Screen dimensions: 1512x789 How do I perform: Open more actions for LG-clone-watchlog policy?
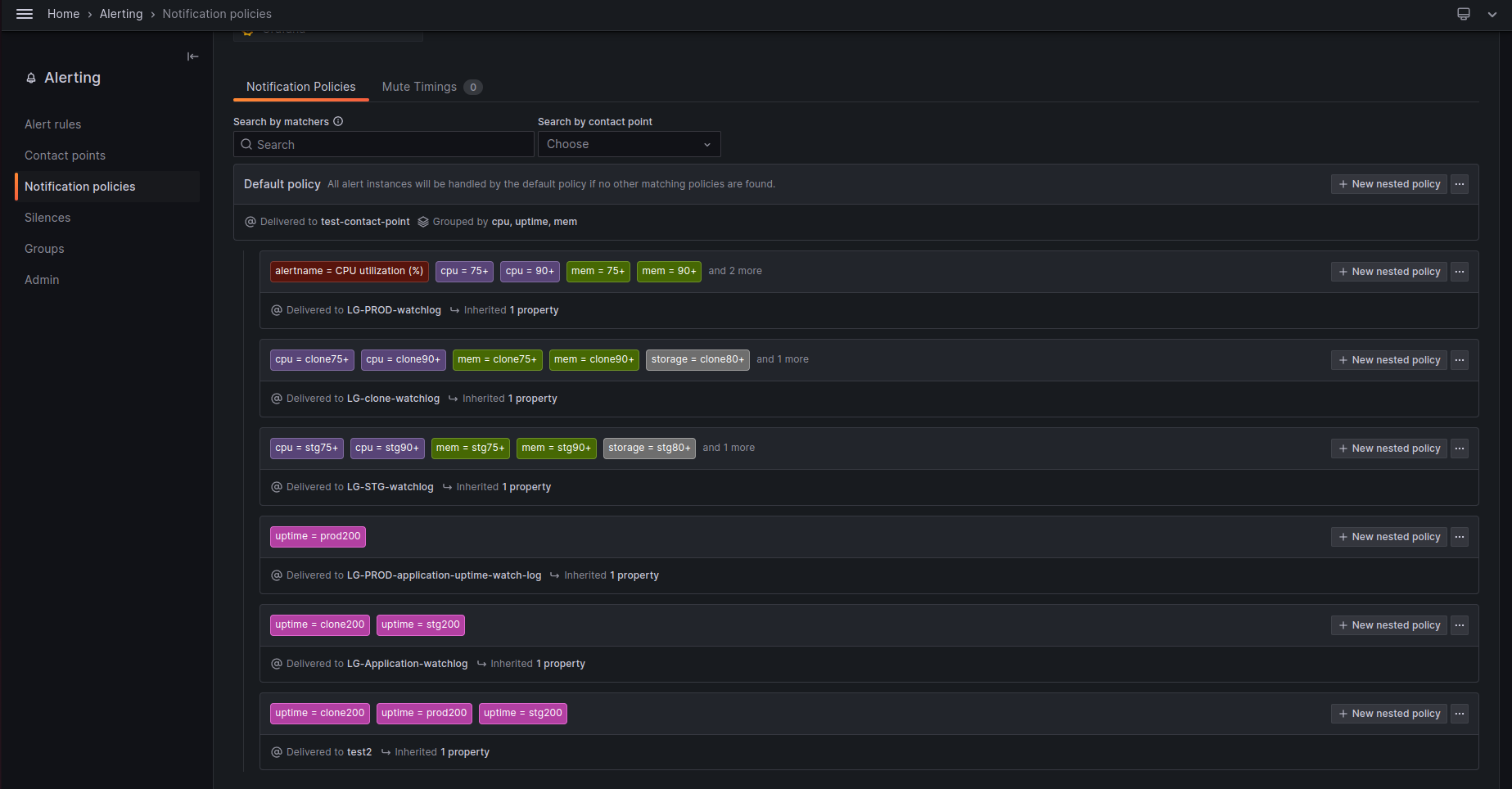(x=1460, y=360)
